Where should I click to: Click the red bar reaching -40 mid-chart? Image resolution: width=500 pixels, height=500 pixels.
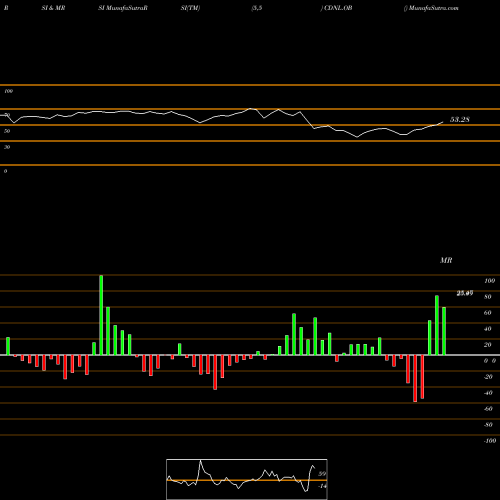click(215, 372)
